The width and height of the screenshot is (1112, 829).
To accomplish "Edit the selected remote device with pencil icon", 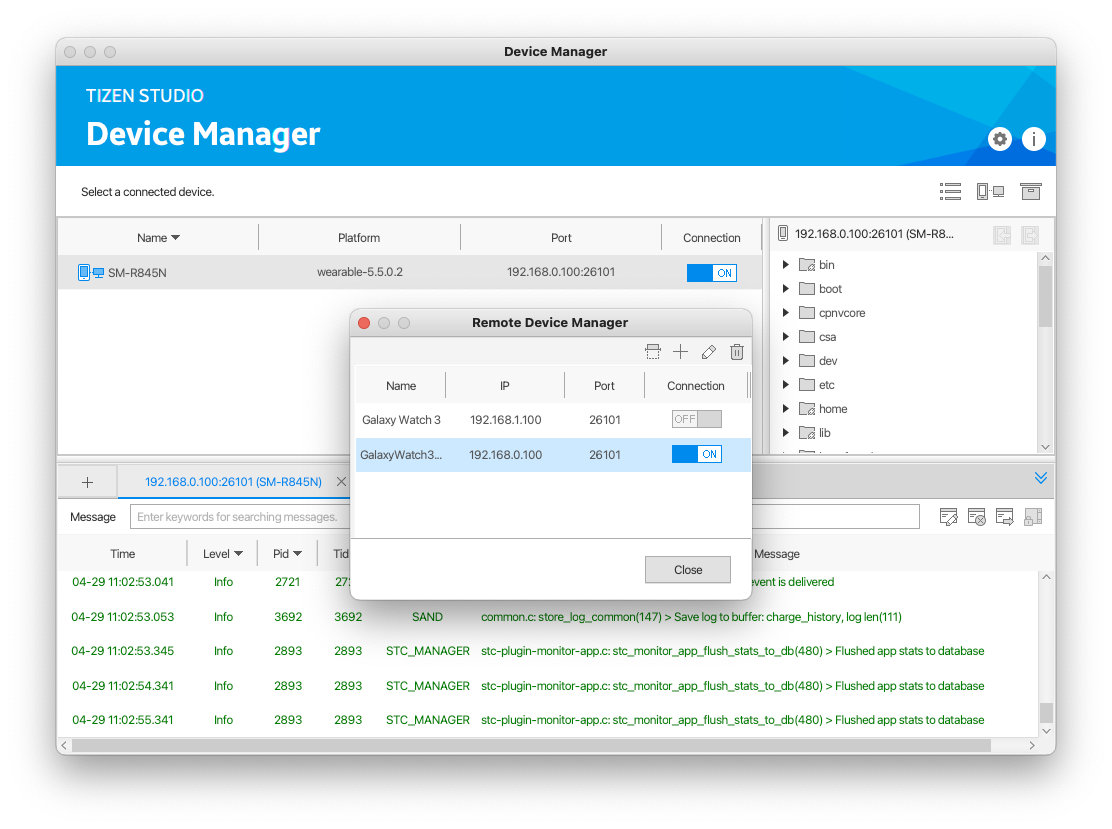I will [708, 352].
